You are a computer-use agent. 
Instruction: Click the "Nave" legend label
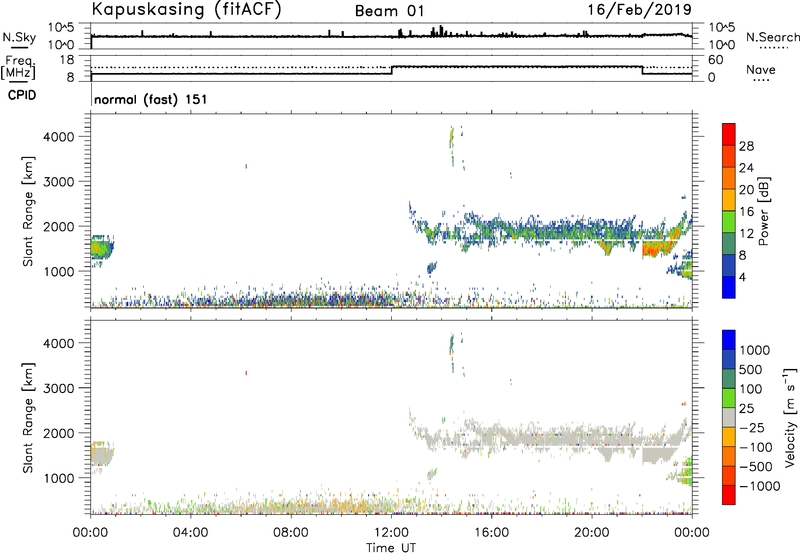(761, 70)
